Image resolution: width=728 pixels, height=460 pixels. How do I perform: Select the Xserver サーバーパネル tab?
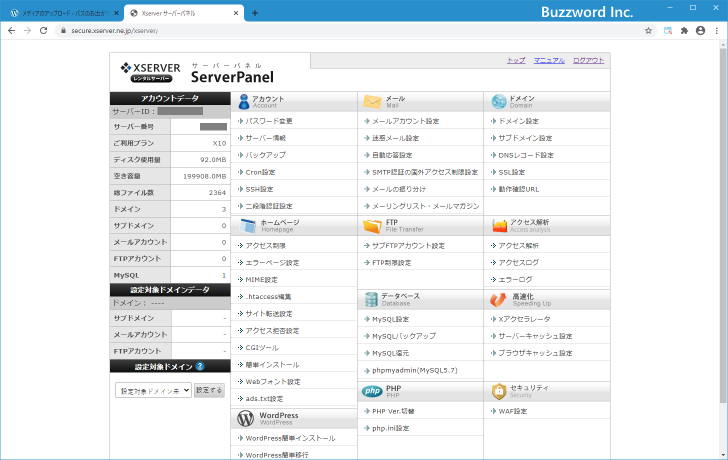coord(184,13)
